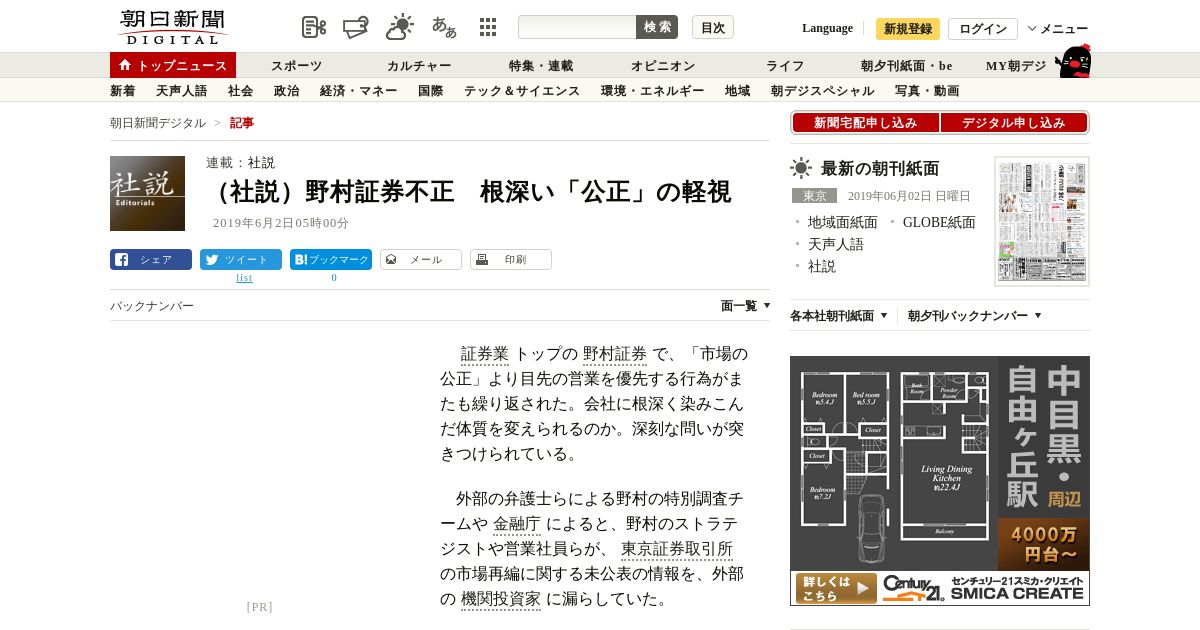Expand 各本社朝刊紙面 dropdown

point(839,316)
